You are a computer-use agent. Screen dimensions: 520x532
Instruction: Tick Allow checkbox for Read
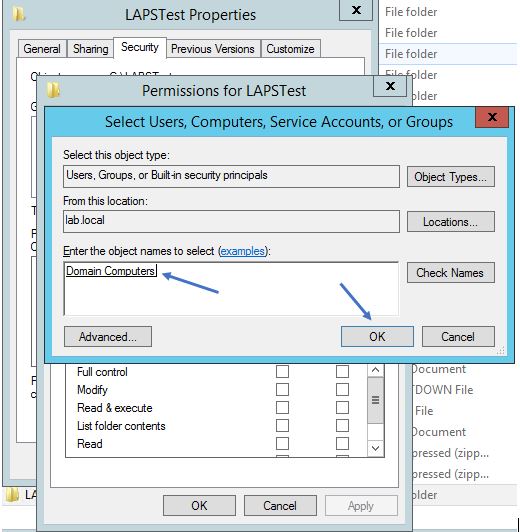coord(282,443)
